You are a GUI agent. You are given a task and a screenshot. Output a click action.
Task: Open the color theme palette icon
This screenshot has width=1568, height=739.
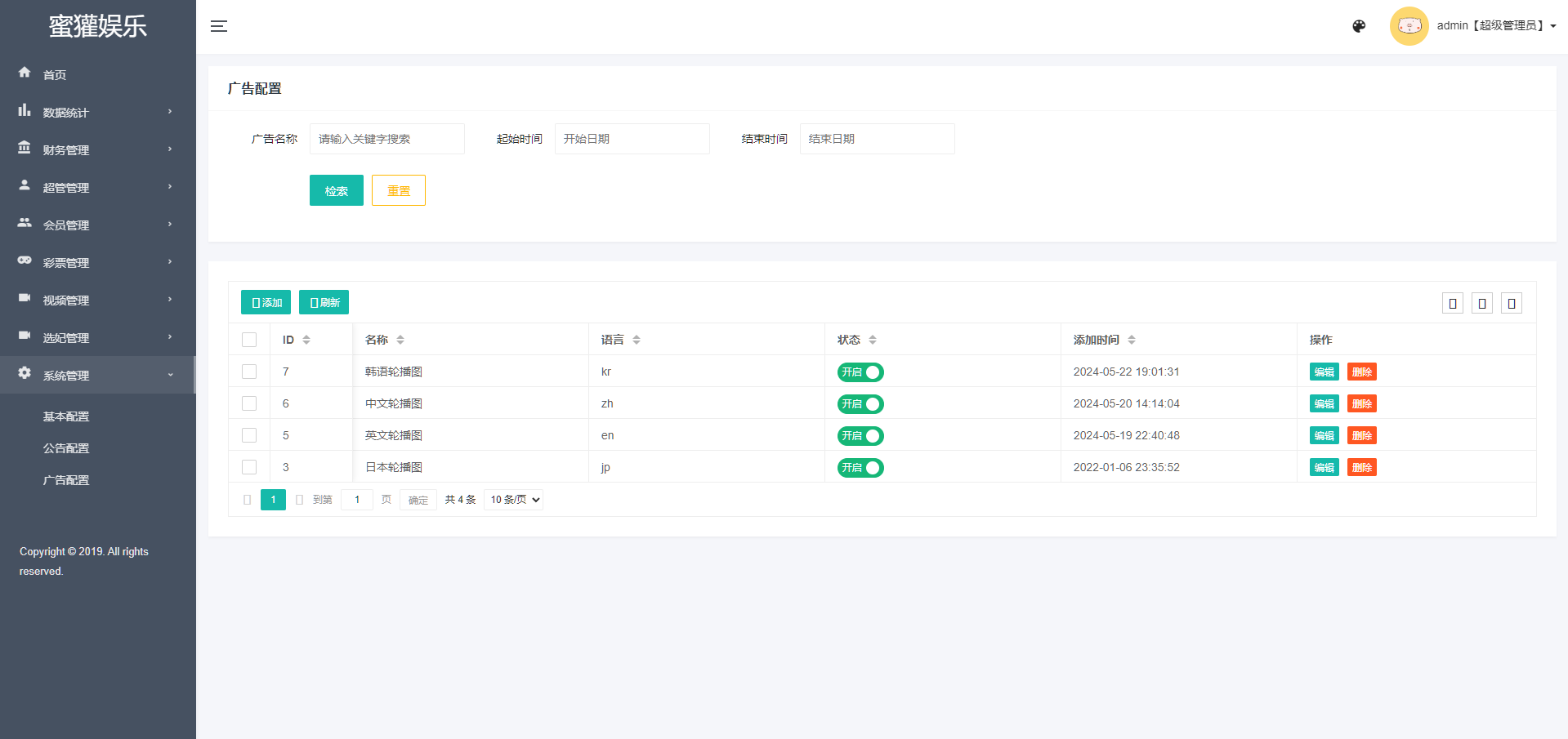1359,26
